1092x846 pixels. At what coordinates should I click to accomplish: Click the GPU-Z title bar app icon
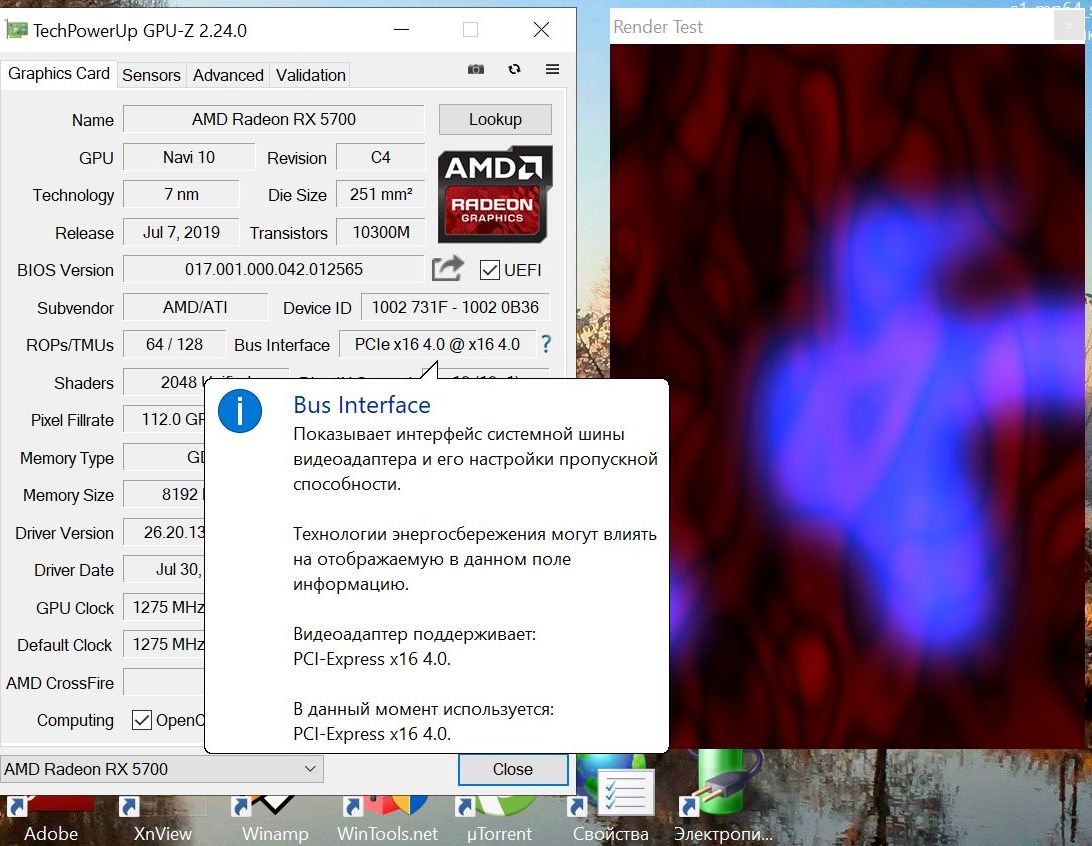click(16, 30)
